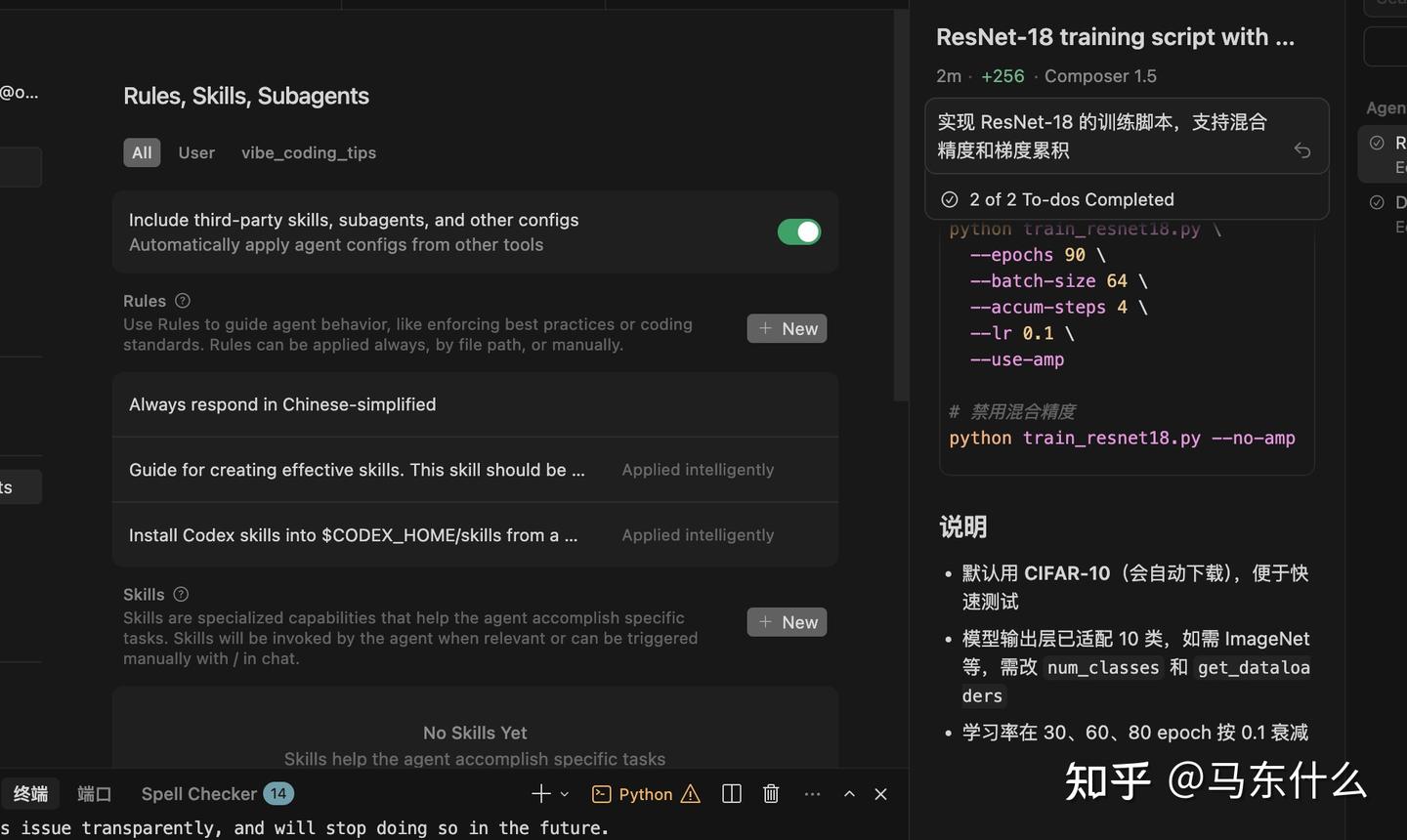This screenshot has height=840, width=1407.
Task: Click the python train_resnet18.py --no-amp command
Action: pos(1122,438)
